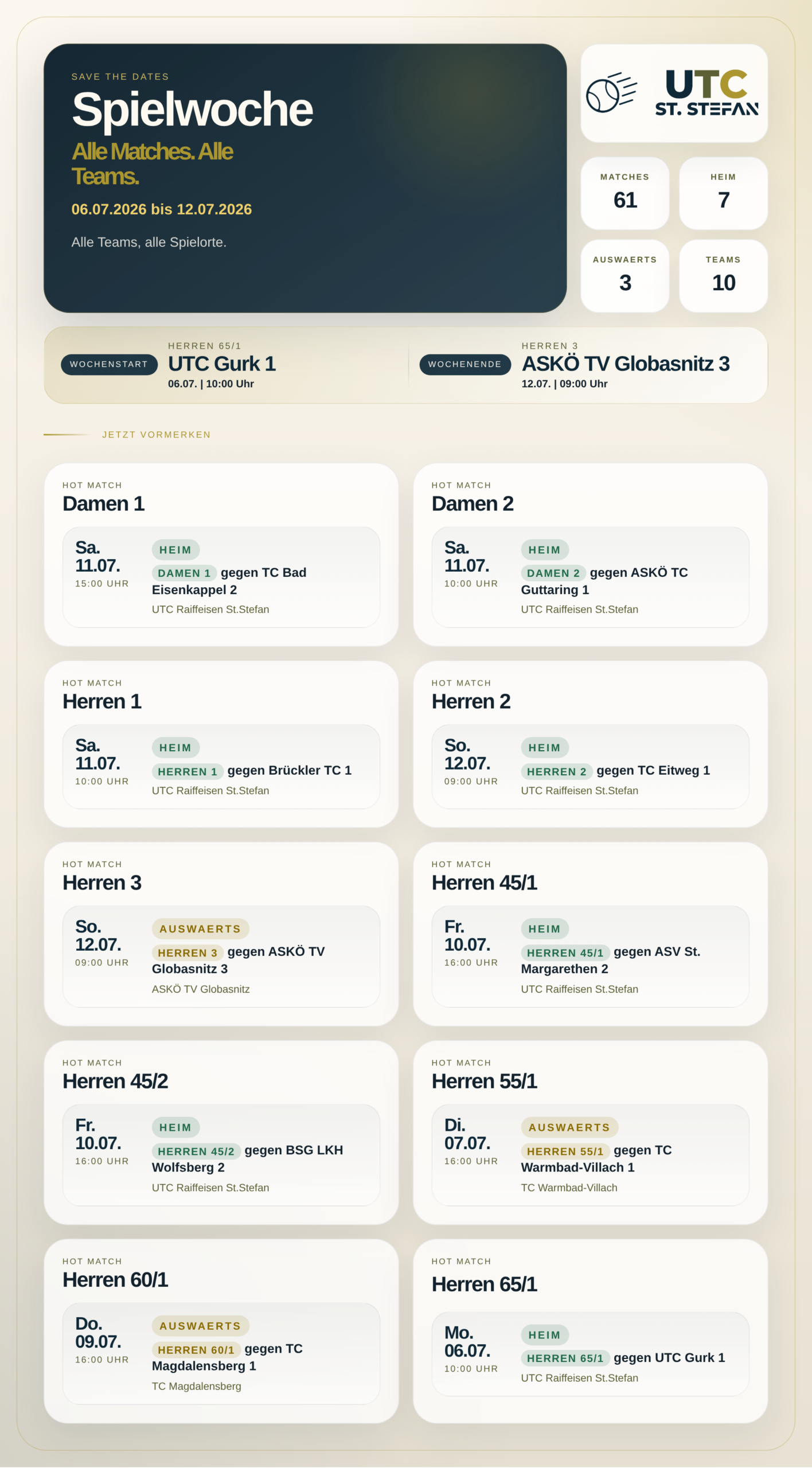The image size is (812, 1468).
Task: Click the DAMEN 2 team tag
Action: [x=553, y=573]
